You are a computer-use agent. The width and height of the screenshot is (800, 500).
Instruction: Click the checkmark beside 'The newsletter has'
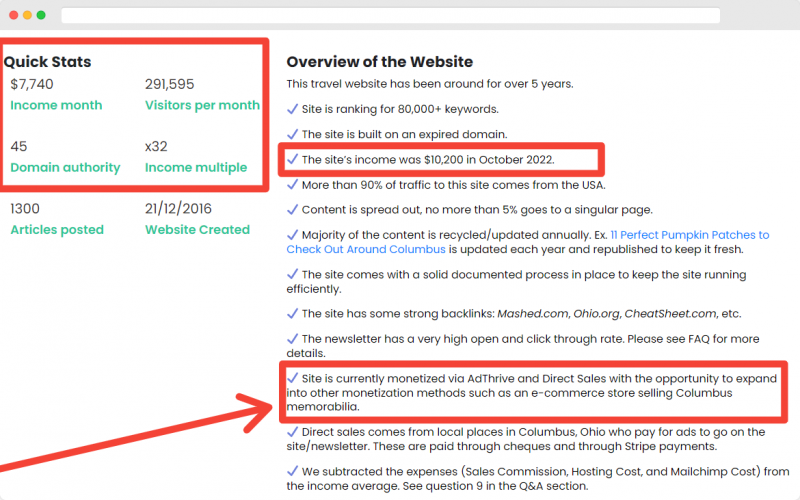tap(292, 338)
